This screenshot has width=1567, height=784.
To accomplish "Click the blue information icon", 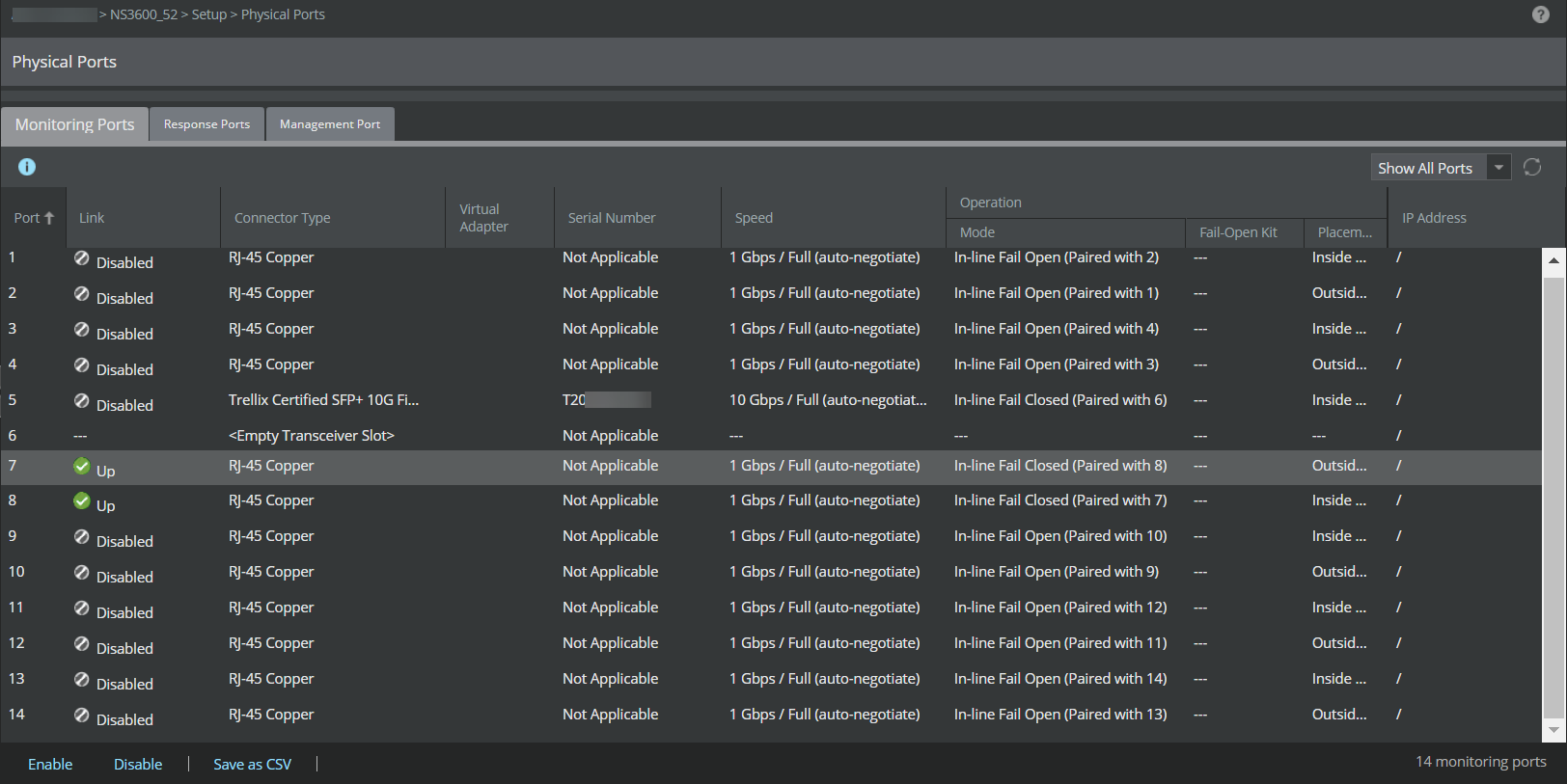I will (27, 167).
